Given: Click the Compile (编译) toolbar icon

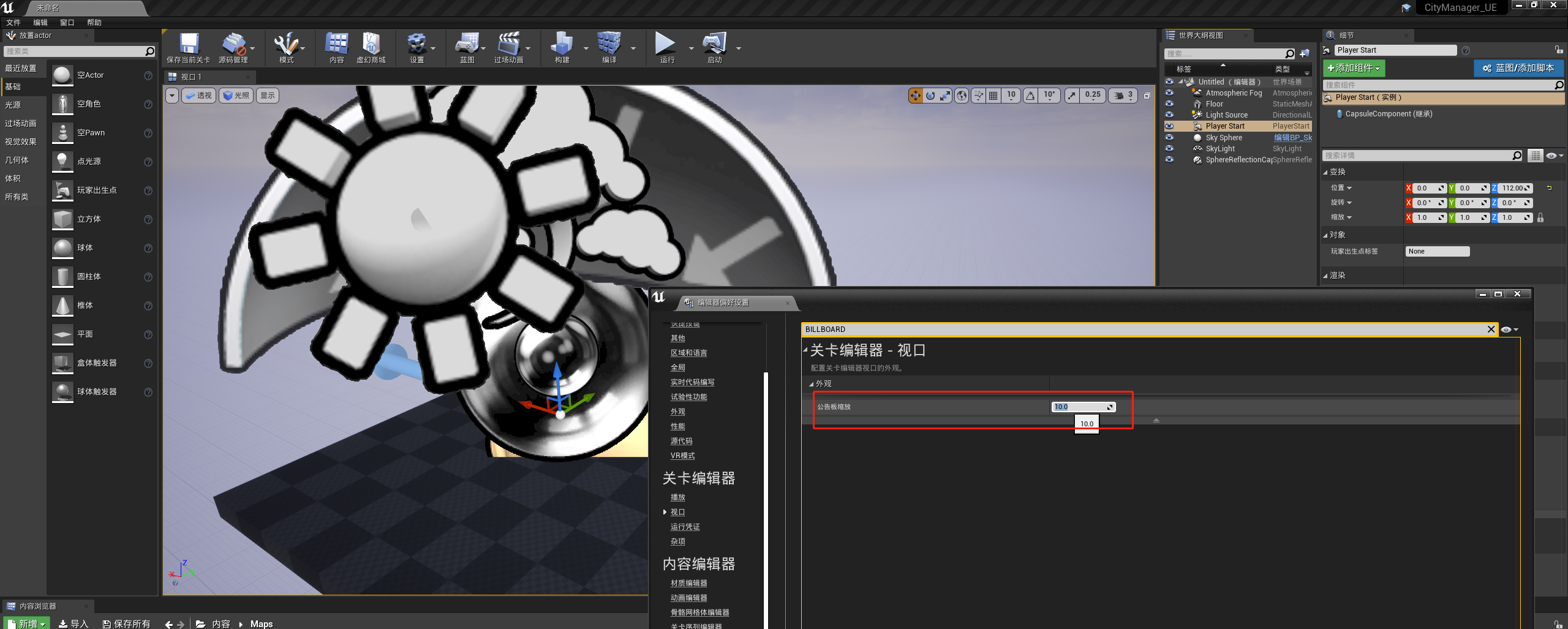Looking at the screenshot, I should click(x=609, y=48).
